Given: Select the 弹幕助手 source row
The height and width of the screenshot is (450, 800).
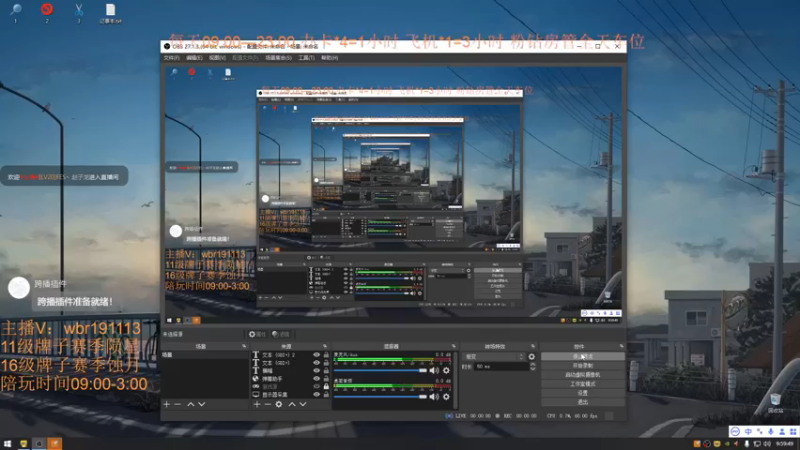Looking at the screenshot, I should pos(291,379).
